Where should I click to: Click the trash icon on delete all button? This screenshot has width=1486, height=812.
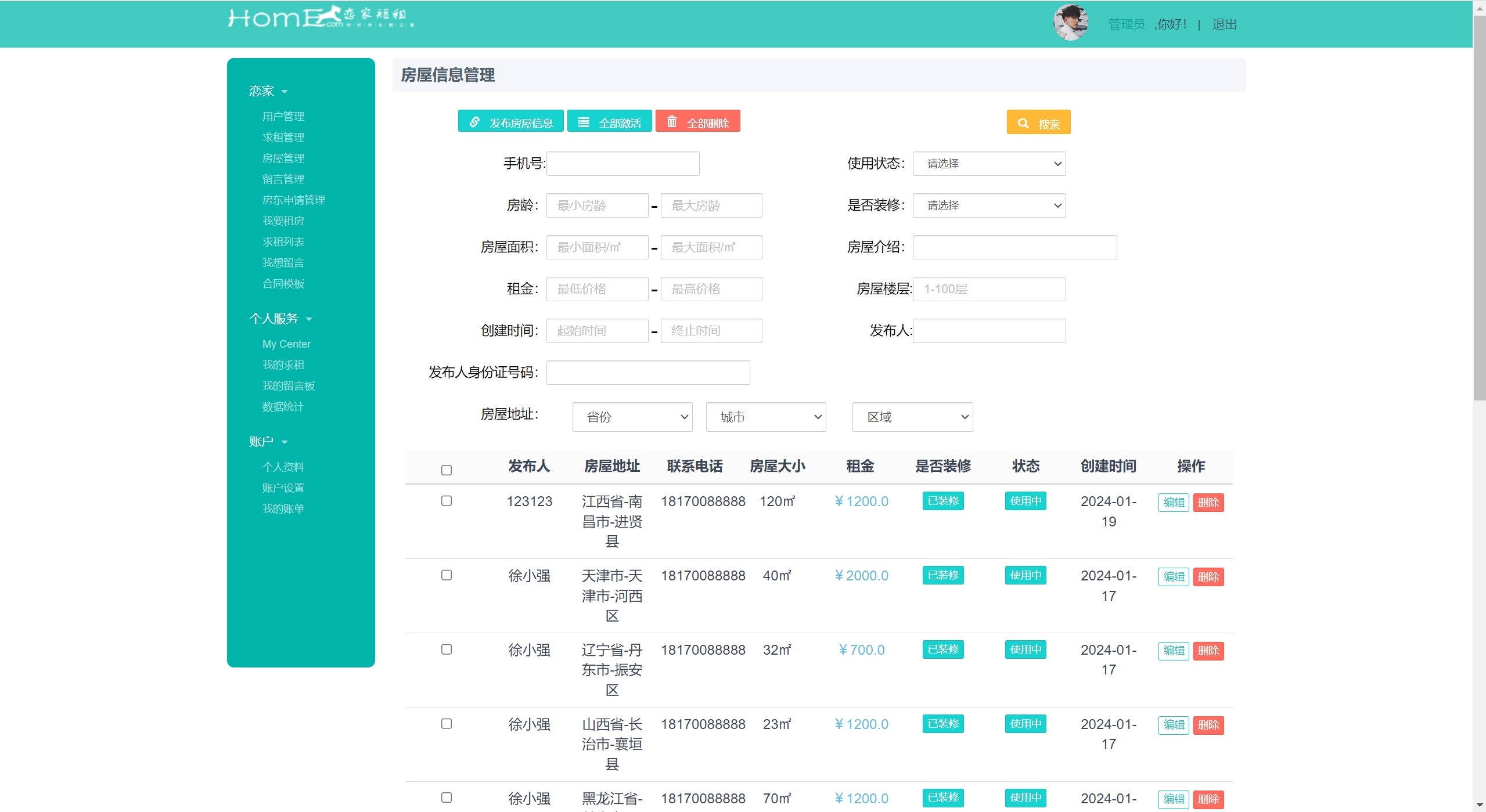pyautogui.click(x=672, y=122)
